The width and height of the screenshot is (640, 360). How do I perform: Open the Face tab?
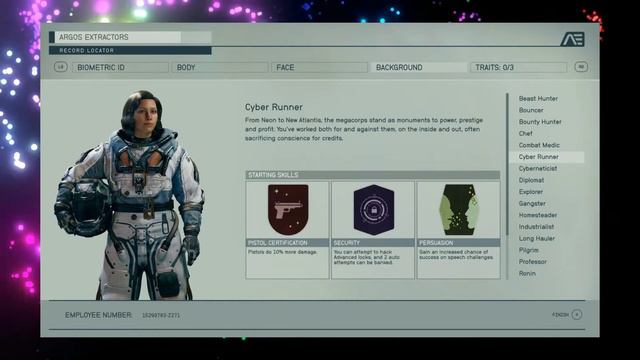[x=319, y=67]
